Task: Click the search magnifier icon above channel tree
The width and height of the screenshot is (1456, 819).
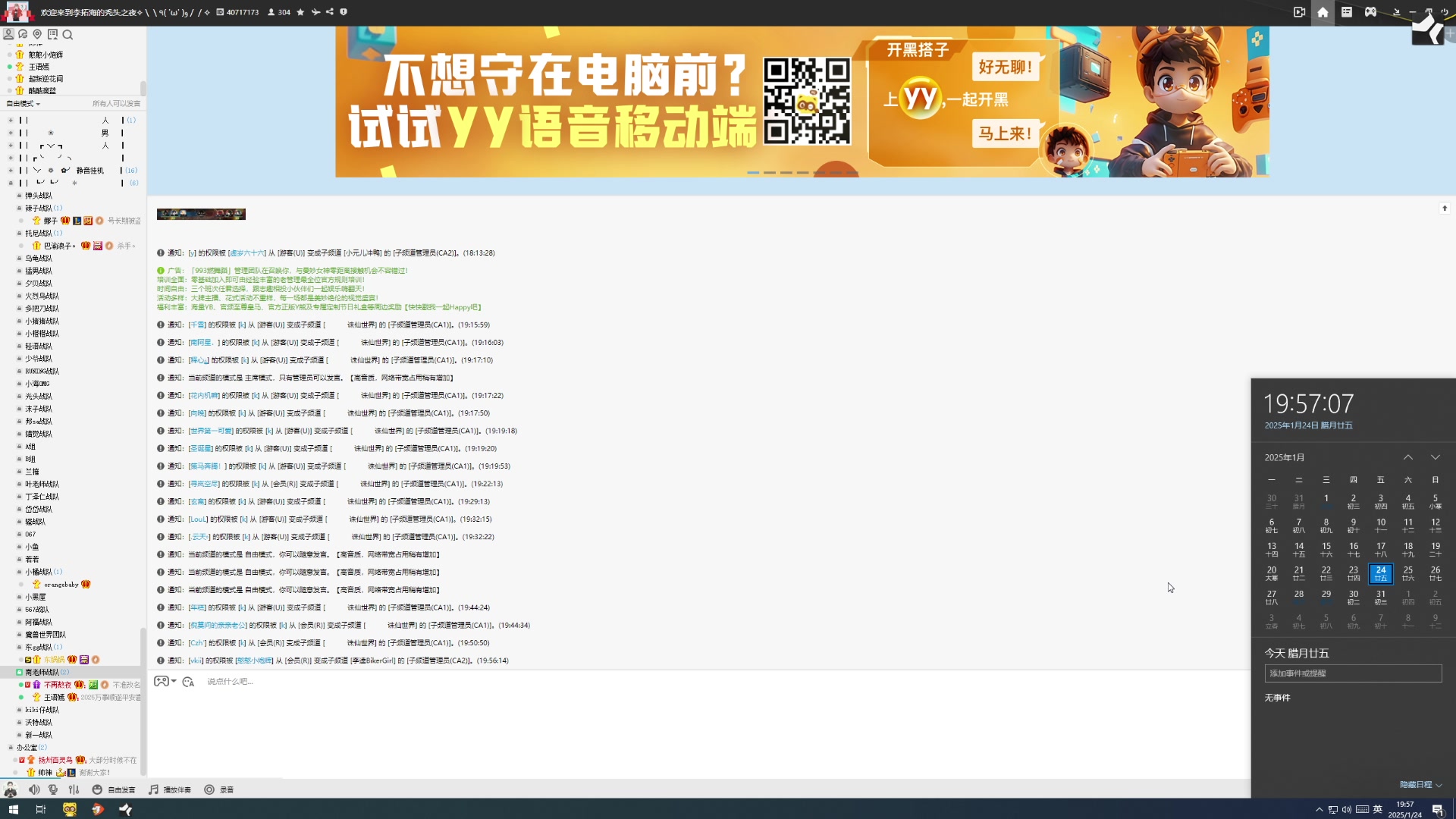Action: (67, 34)
